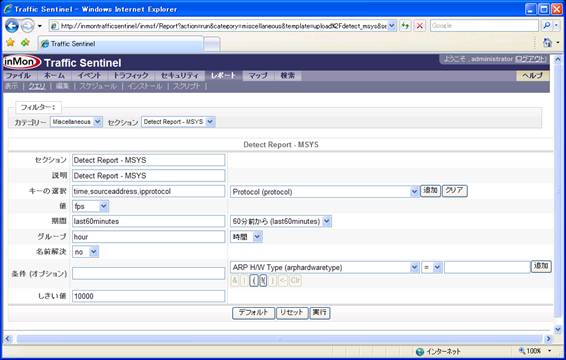Click the ( open parenthesis button
Viewport: 566px width, 360px height.
click(254, 281)
